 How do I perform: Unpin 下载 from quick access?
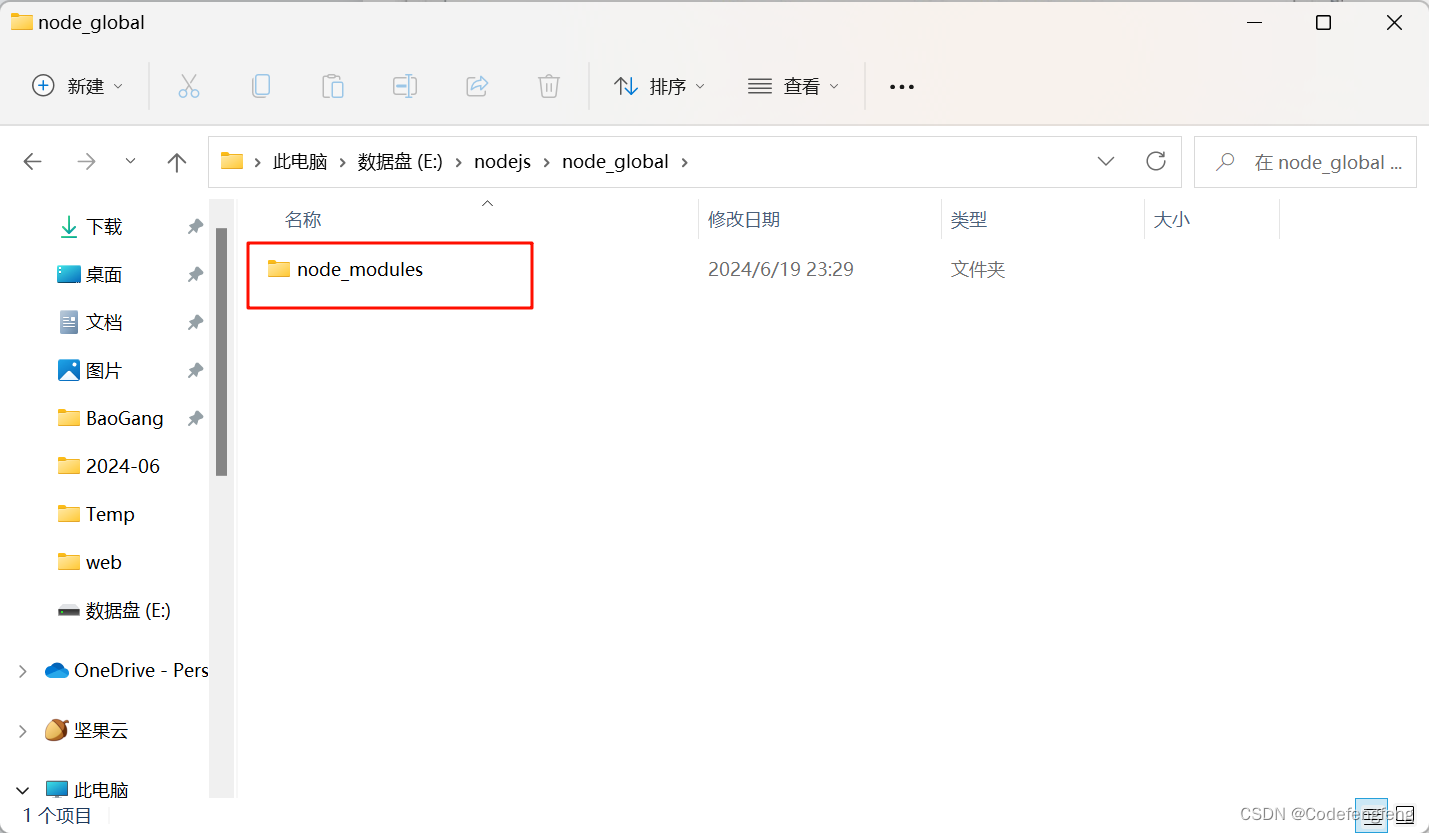(195, 227)
